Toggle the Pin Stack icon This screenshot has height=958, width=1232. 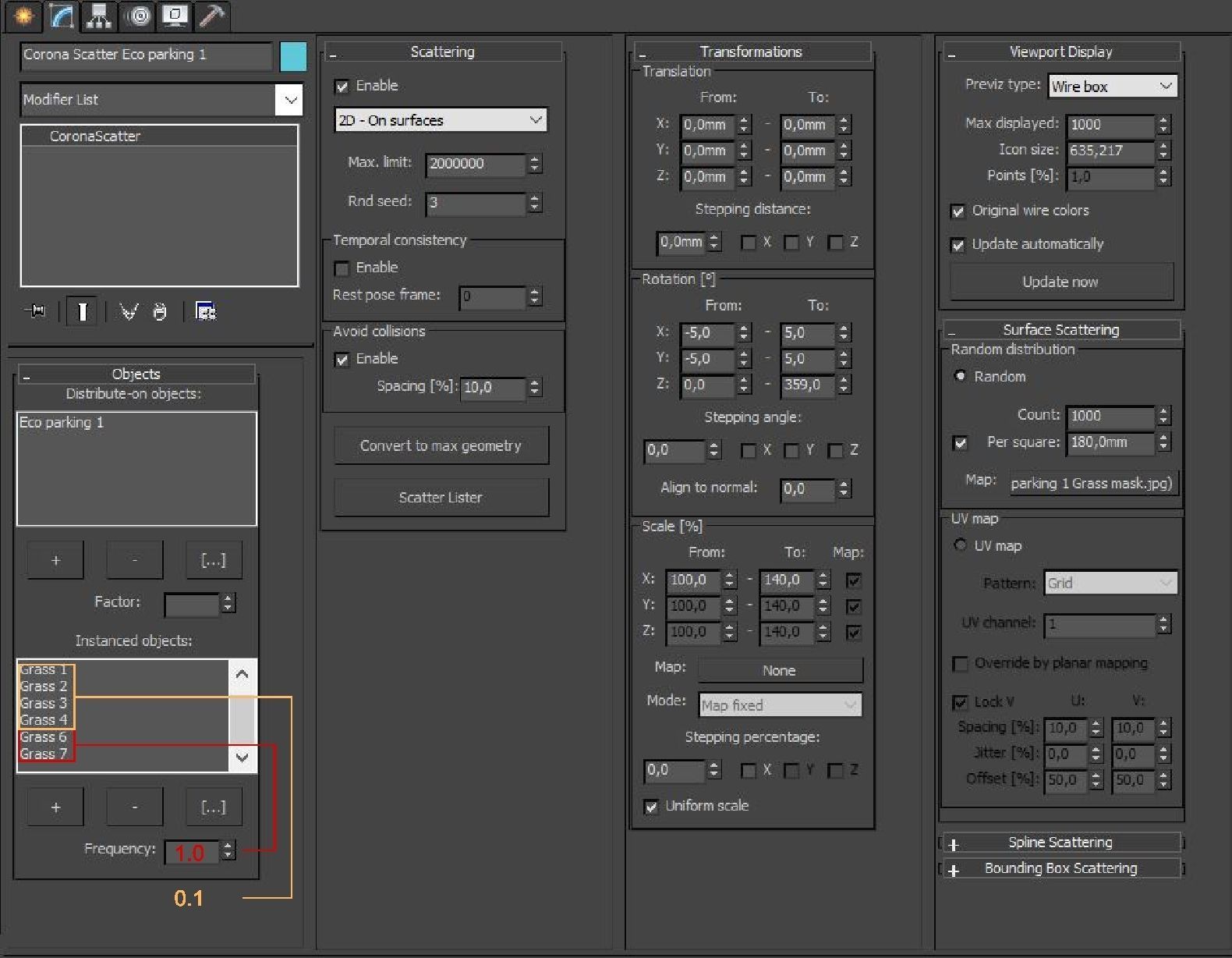click(36, 312)
